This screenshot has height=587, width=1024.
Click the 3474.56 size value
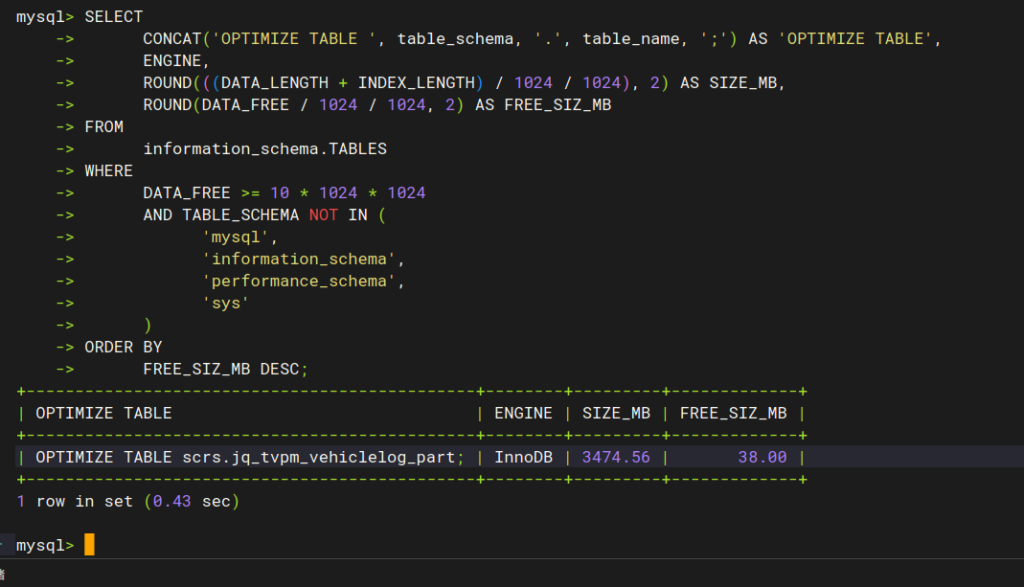(616, 457)
